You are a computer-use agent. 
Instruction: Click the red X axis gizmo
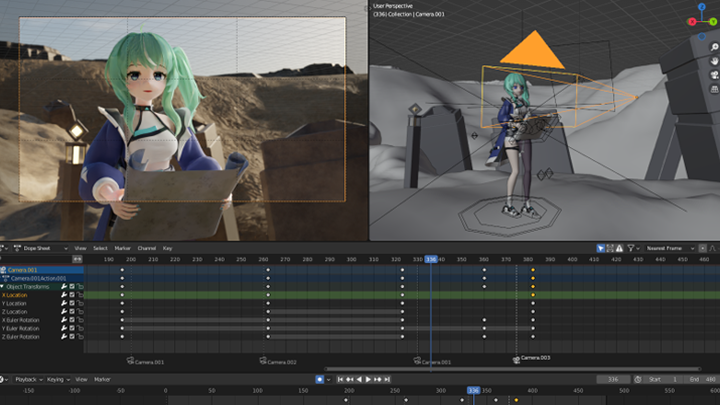[x=692, y=22]
